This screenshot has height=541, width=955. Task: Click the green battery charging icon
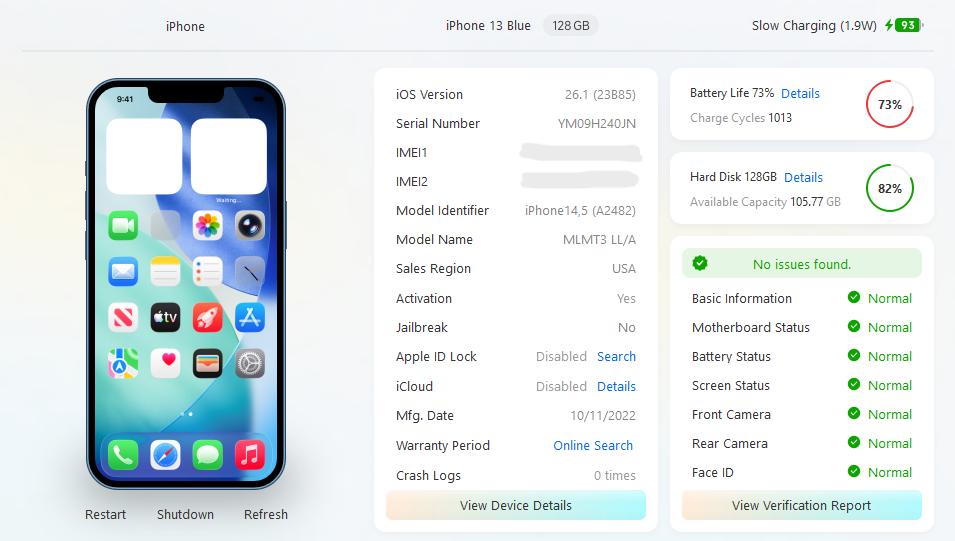(x=904, y=25)
